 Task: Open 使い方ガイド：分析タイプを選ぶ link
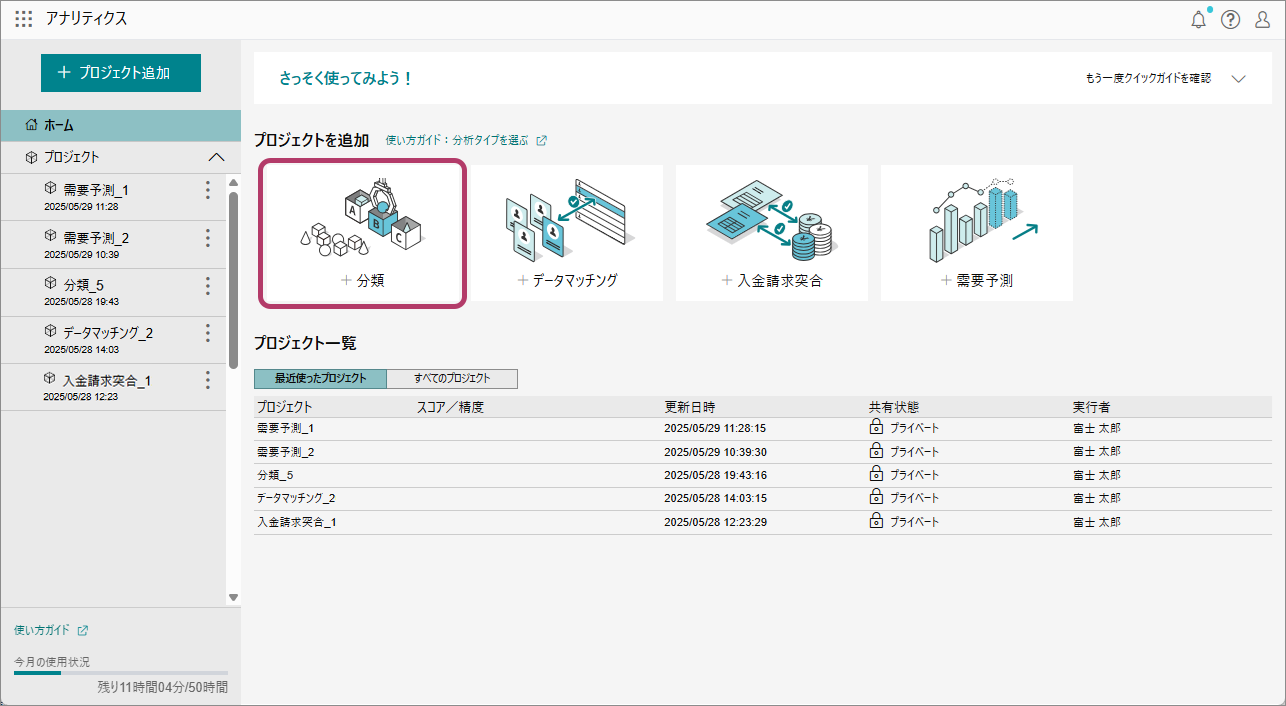click(x=456, y=141)
